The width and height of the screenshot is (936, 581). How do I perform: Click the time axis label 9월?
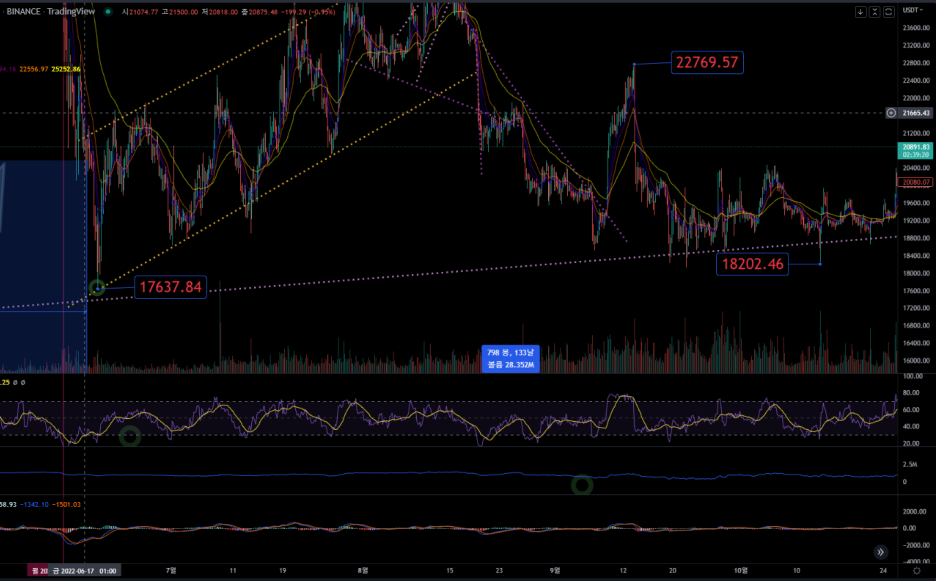click(x=555, y=571)
